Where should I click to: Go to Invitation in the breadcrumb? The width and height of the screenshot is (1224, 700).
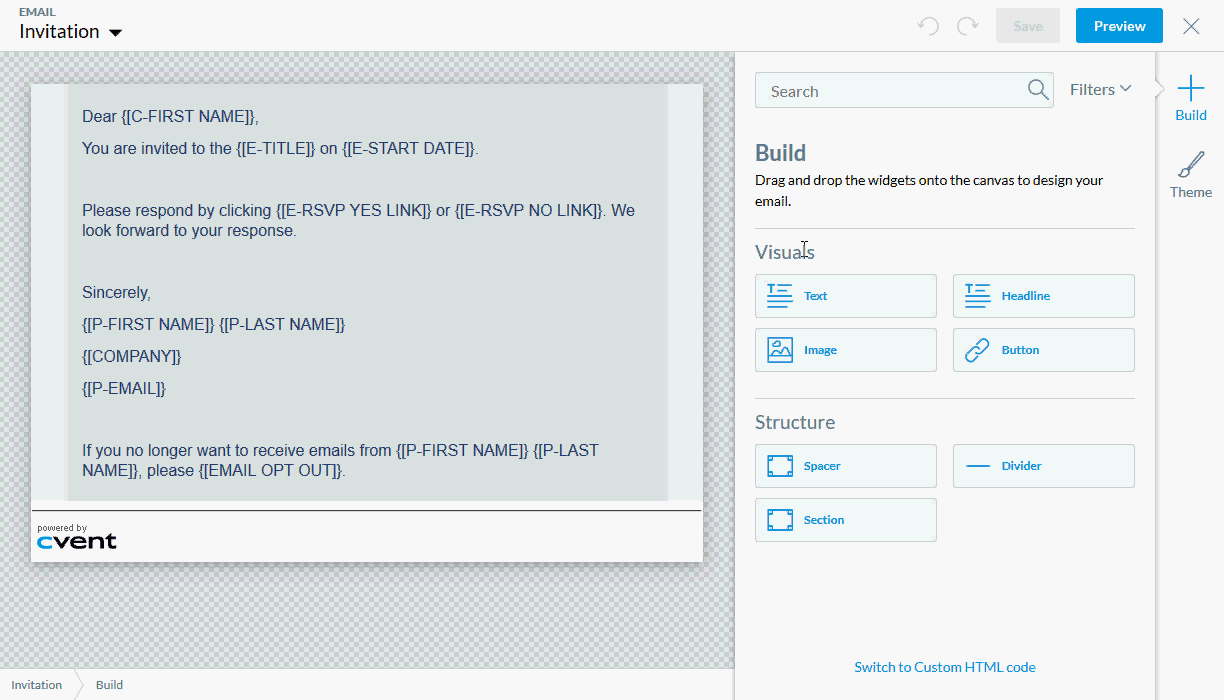tap(37, 685)
